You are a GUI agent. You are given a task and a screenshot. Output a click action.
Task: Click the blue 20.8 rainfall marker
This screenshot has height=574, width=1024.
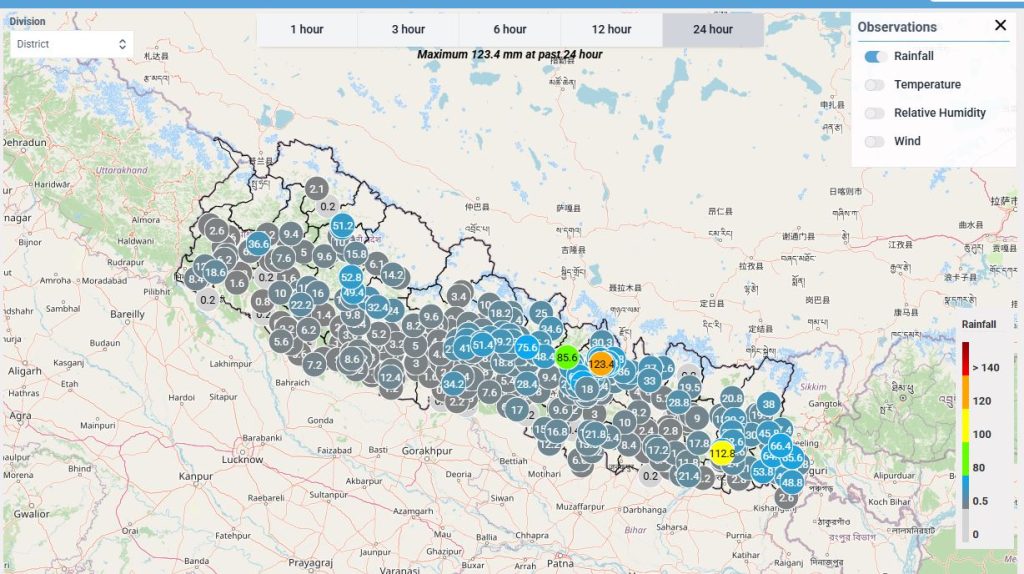click(x=732, y=398)
